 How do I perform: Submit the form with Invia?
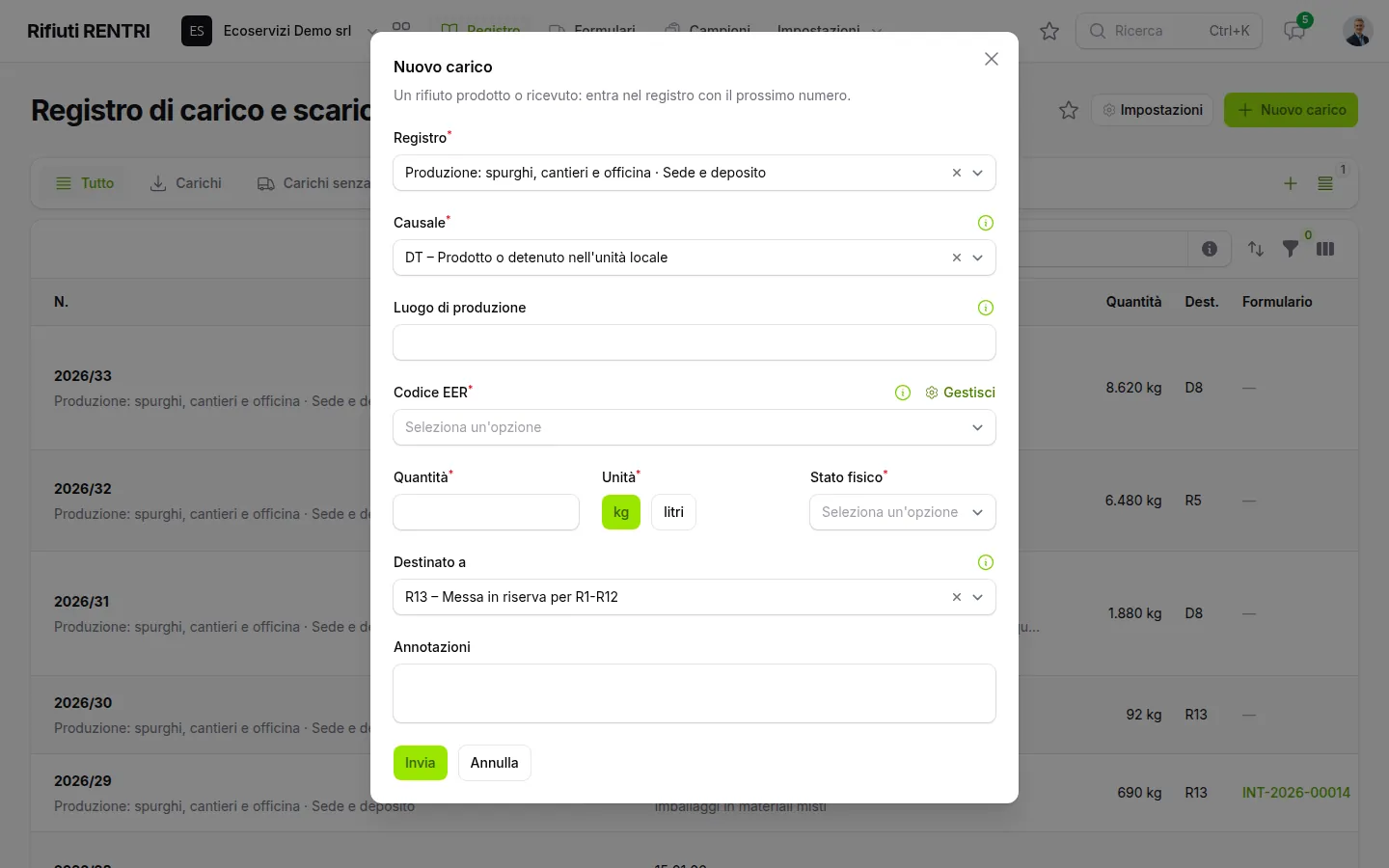[421, 763]
